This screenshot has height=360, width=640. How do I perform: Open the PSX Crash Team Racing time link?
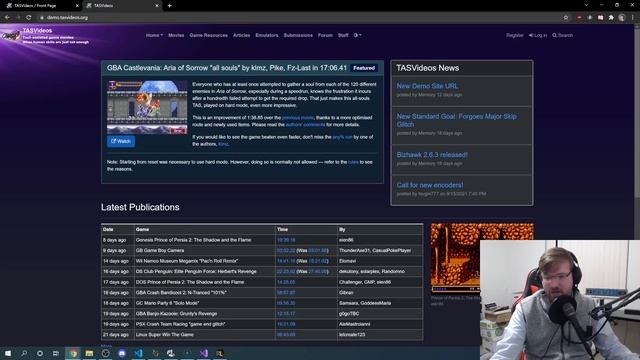pyautogui.click(x=286, y=324)
